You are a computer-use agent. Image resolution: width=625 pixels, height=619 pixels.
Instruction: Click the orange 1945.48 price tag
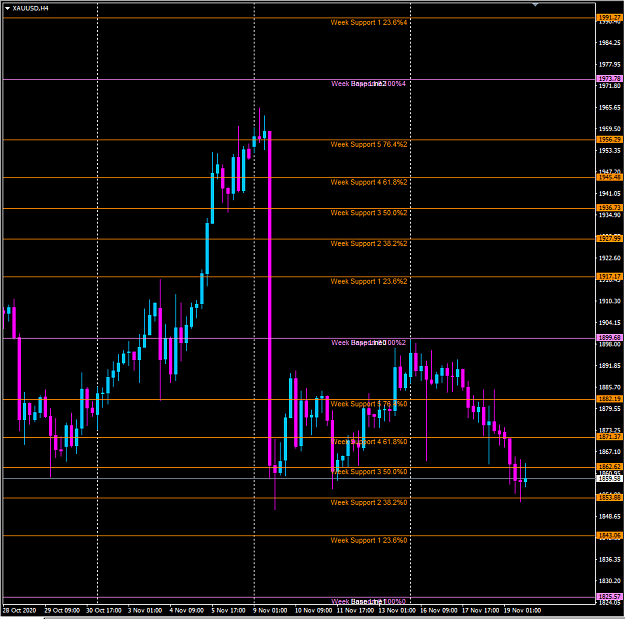[609, 177]
